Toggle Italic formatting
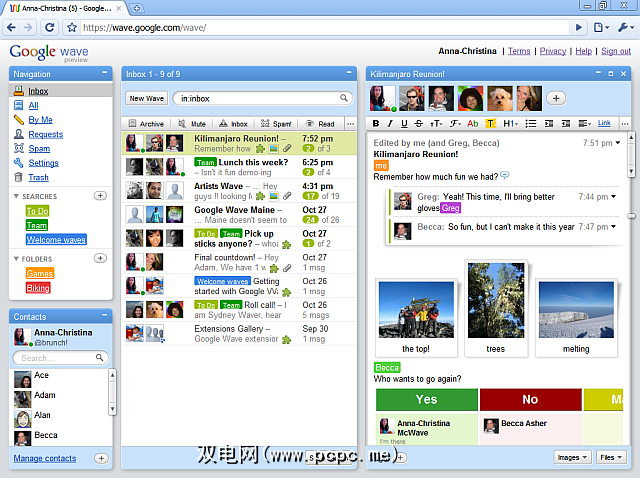This screenshot has height=478, width=640. click(x=390, y=123)
